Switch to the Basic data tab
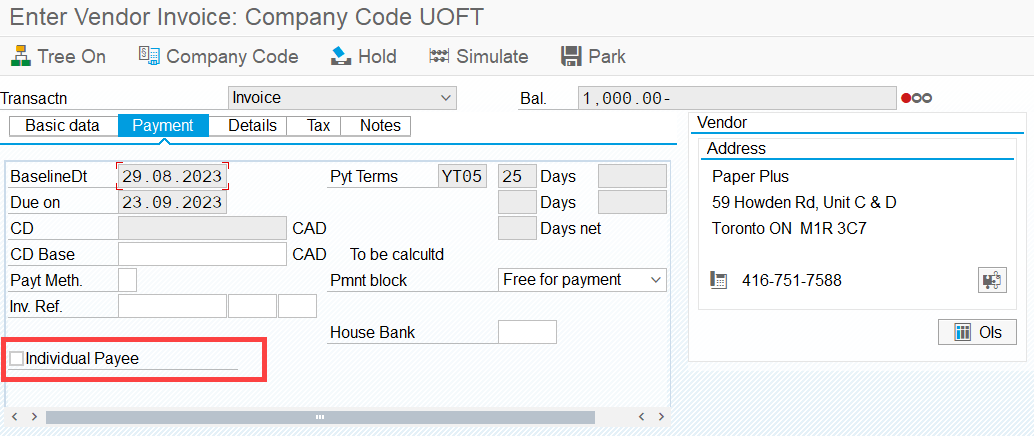The height and width of the screenshot is (436, 1034). (63, 126)
